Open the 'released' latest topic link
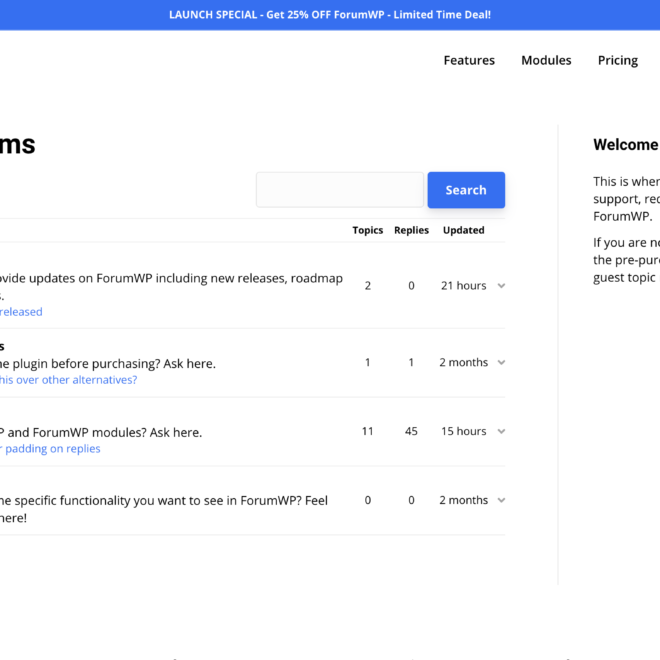660x660 pixels. [21, 312]
